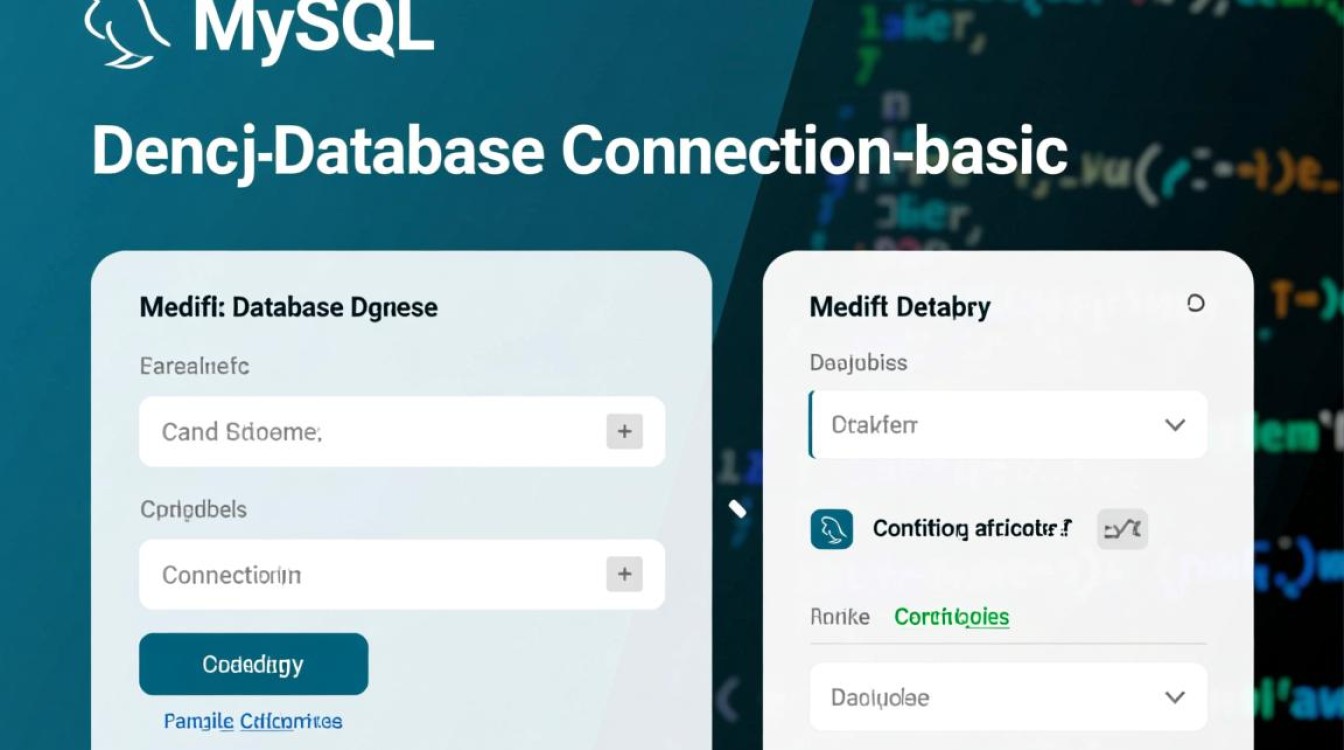Click inside the Cand Sdoeme input field
1344x750 pixels.
point(350,432)
